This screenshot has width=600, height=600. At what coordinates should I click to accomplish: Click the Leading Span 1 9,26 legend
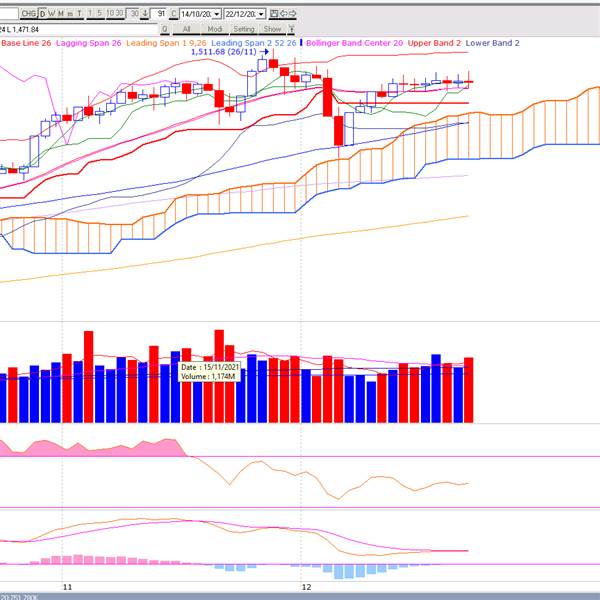166,43
